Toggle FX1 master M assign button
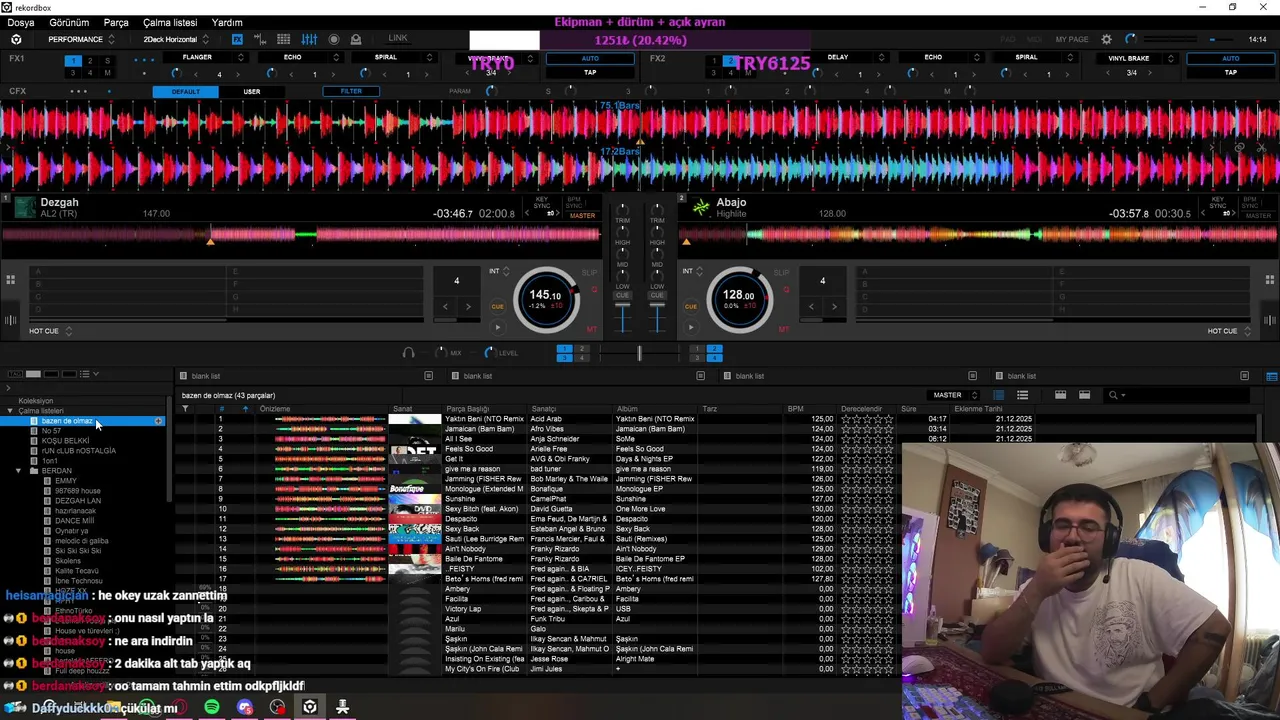 [x=108, y=73]
